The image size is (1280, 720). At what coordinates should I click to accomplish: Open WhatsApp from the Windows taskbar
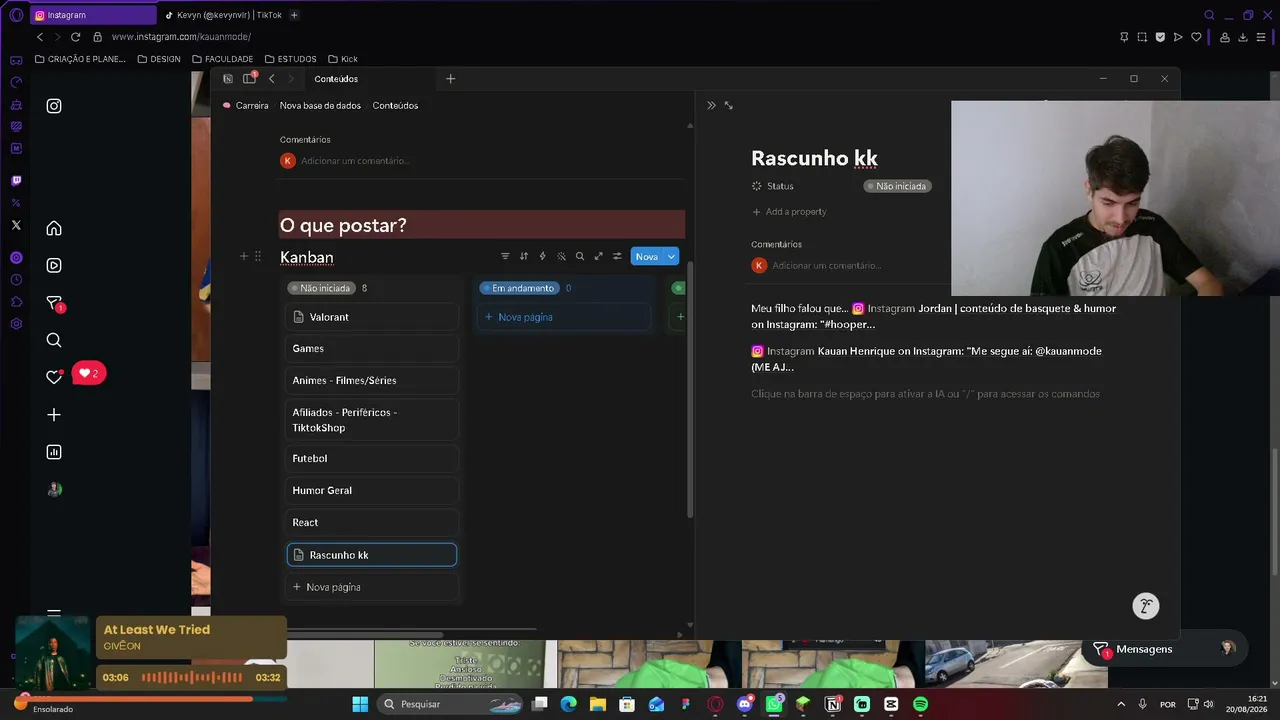tap(774, 704)
